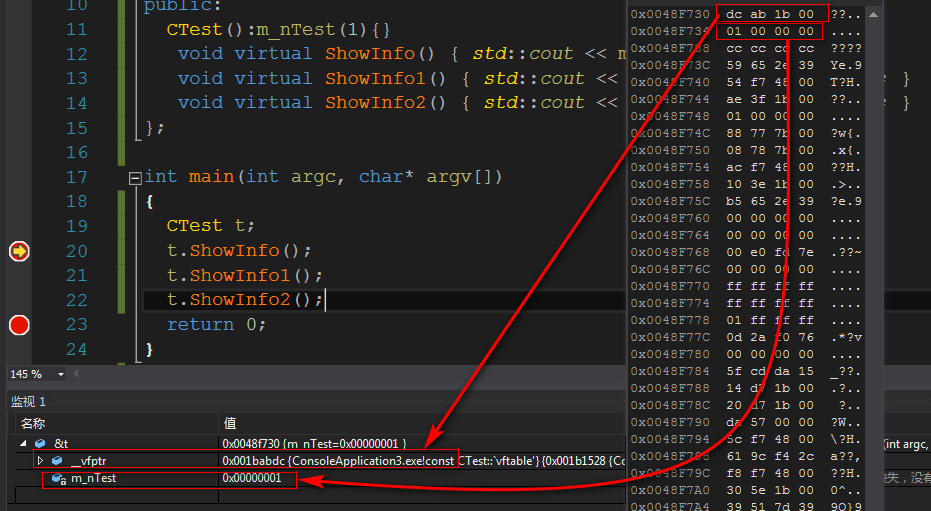Collapse the &t watch entry

[23, 443]
